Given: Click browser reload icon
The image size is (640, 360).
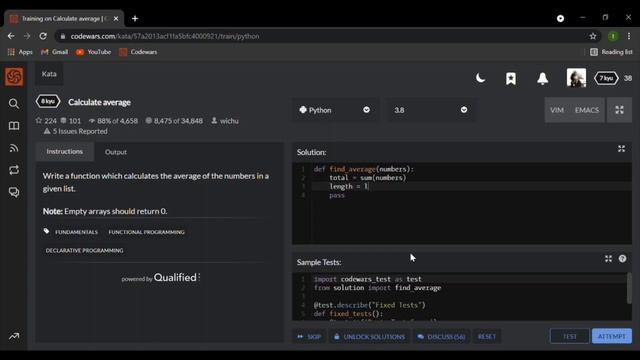Looking at the screenshot, I should [43, 36].
